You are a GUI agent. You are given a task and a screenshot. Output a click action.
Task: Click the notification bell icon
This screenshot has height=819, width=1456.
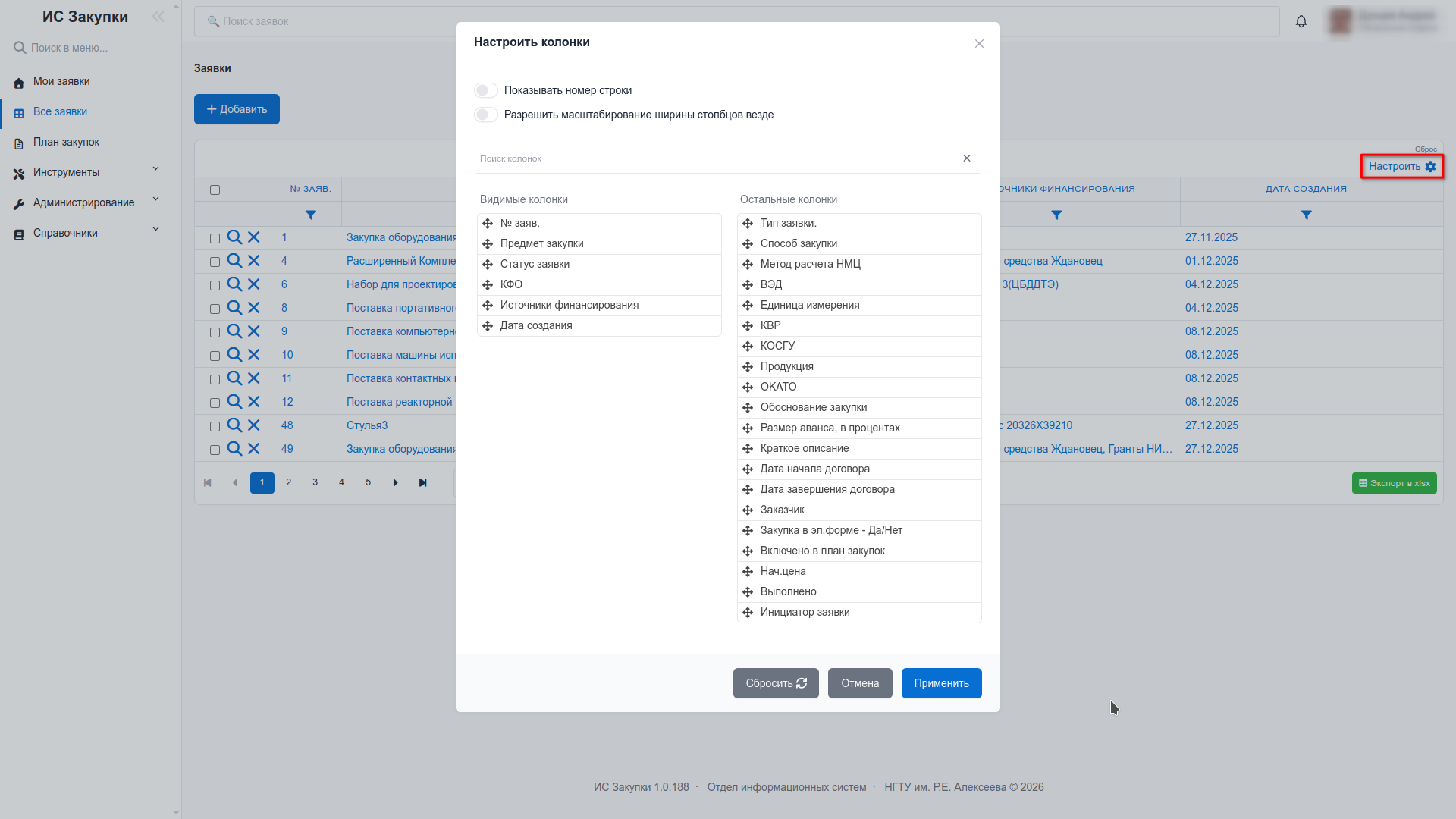click(x=1301, y=21)
